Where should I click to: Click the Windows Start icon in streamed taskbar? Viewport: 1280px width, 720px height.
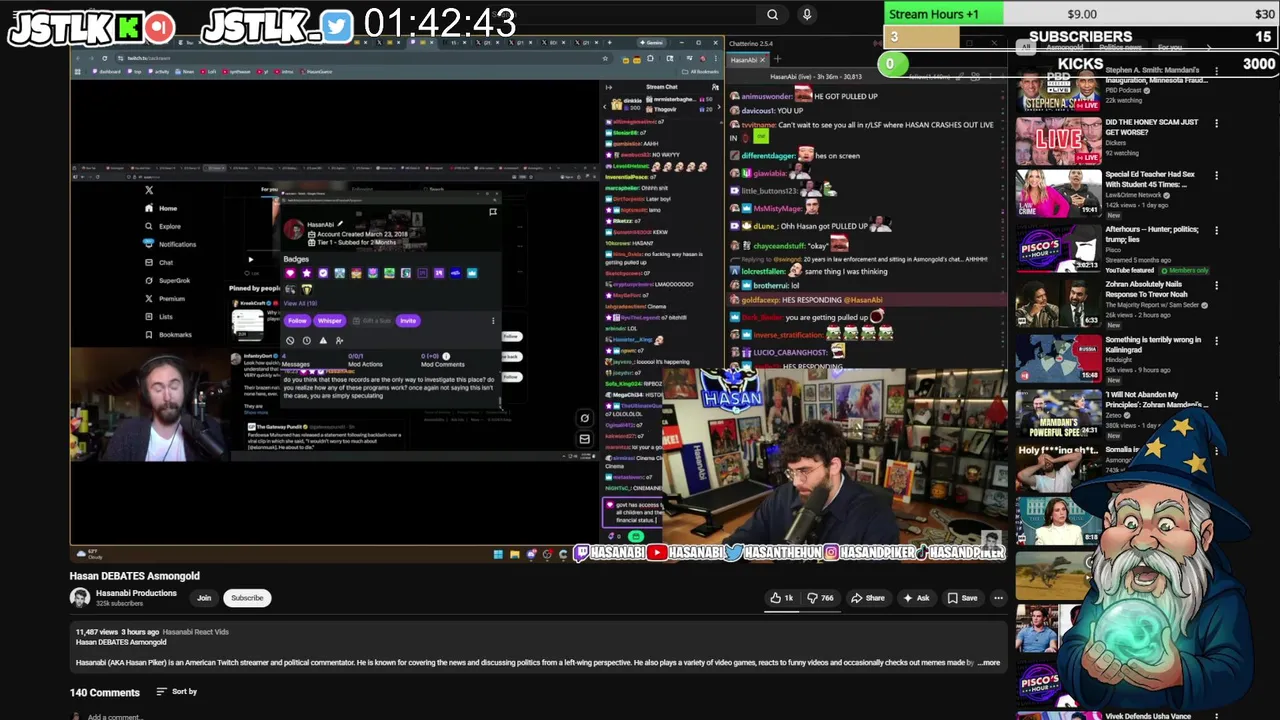point(498,554)
